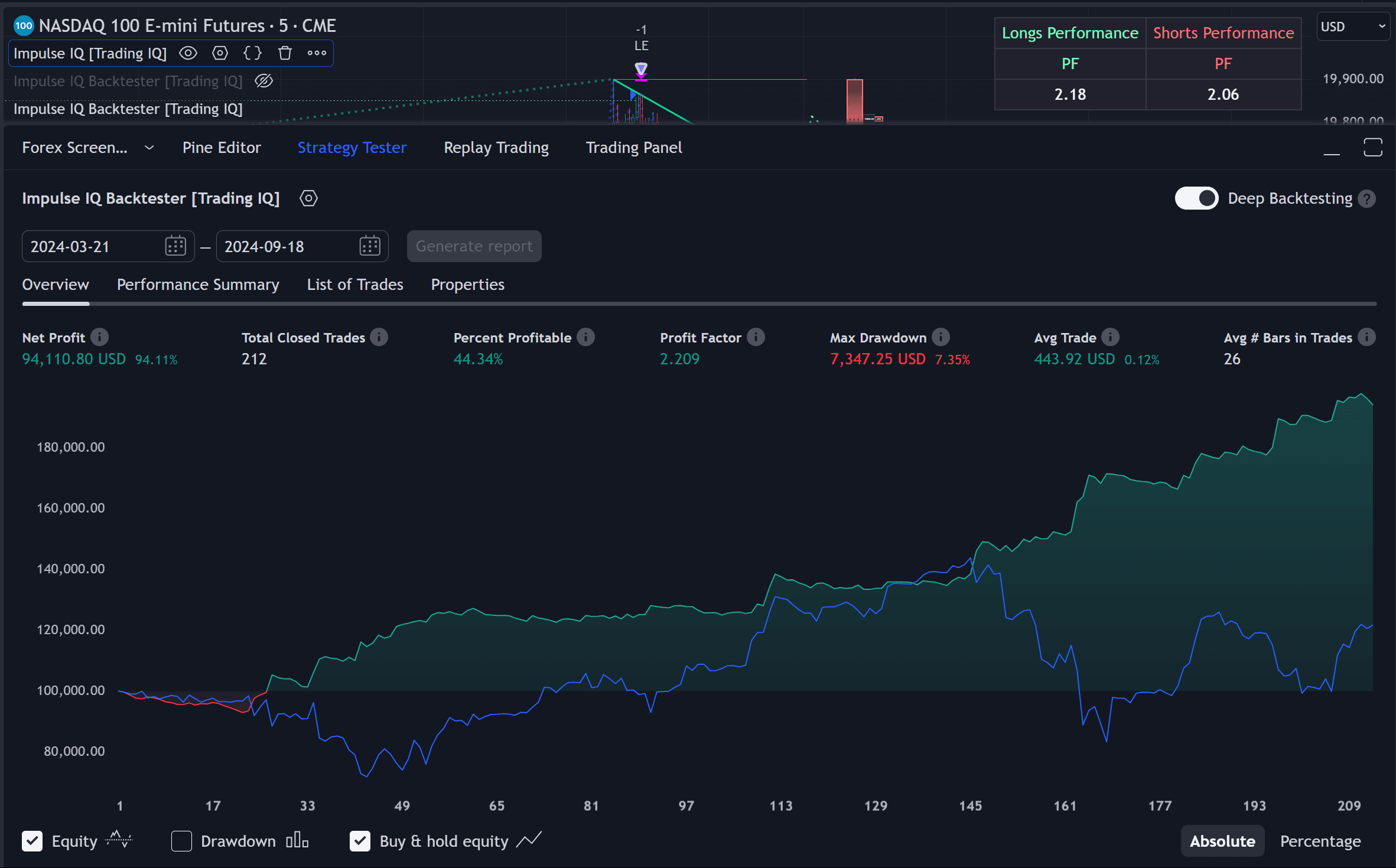This screenshot has height=868, width=1396.
Task: Open the start date calendar picker
Action: point(175,246)
